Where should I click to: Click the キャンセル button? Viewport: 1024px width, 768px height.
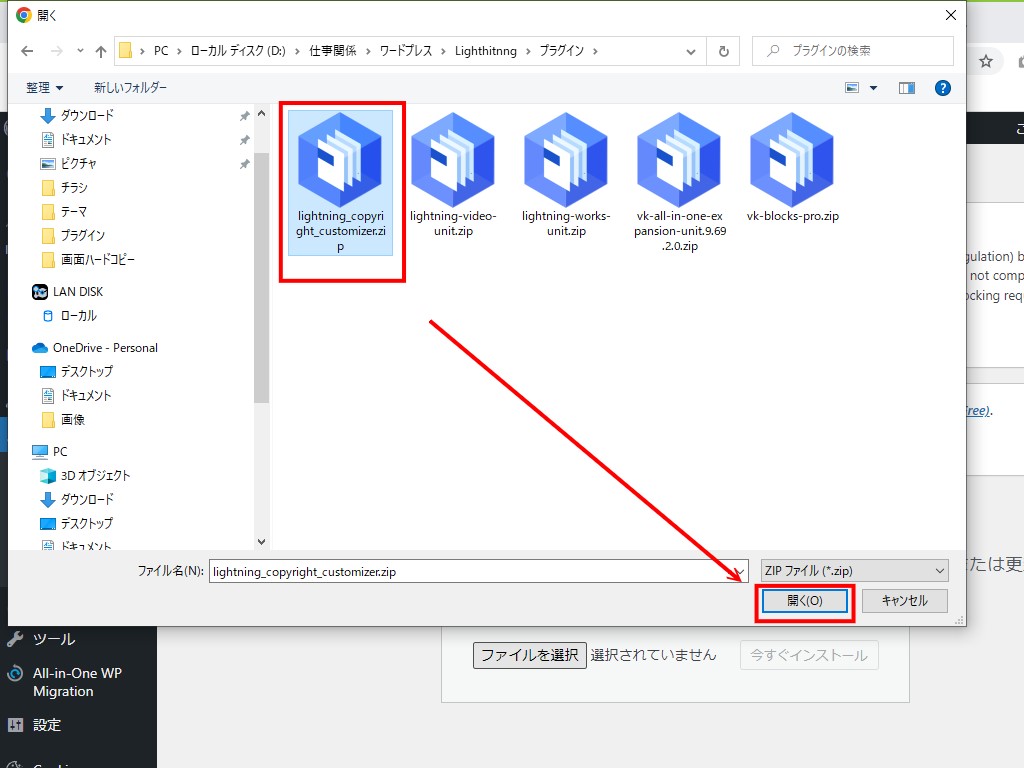point(903,601)
